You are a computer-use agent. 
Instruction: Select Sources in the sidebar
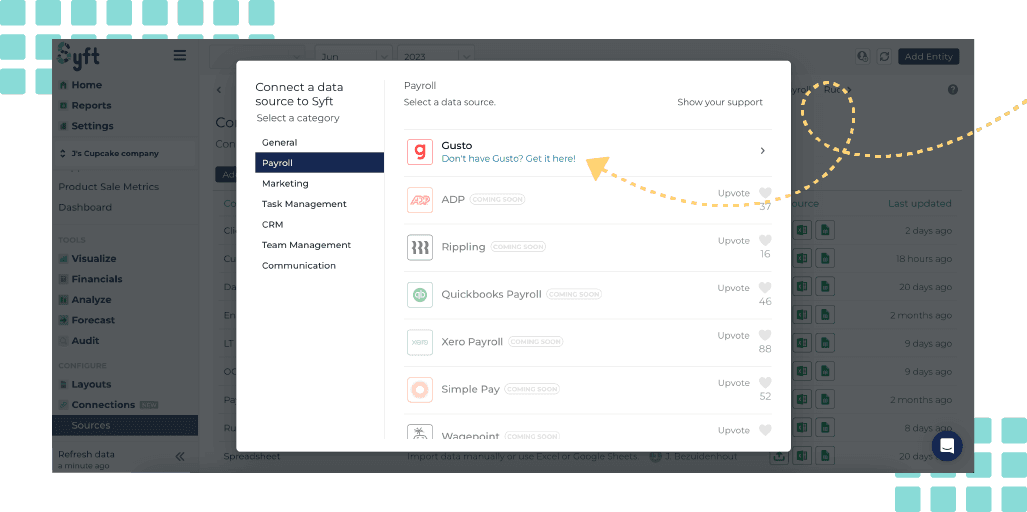(125, 426)
